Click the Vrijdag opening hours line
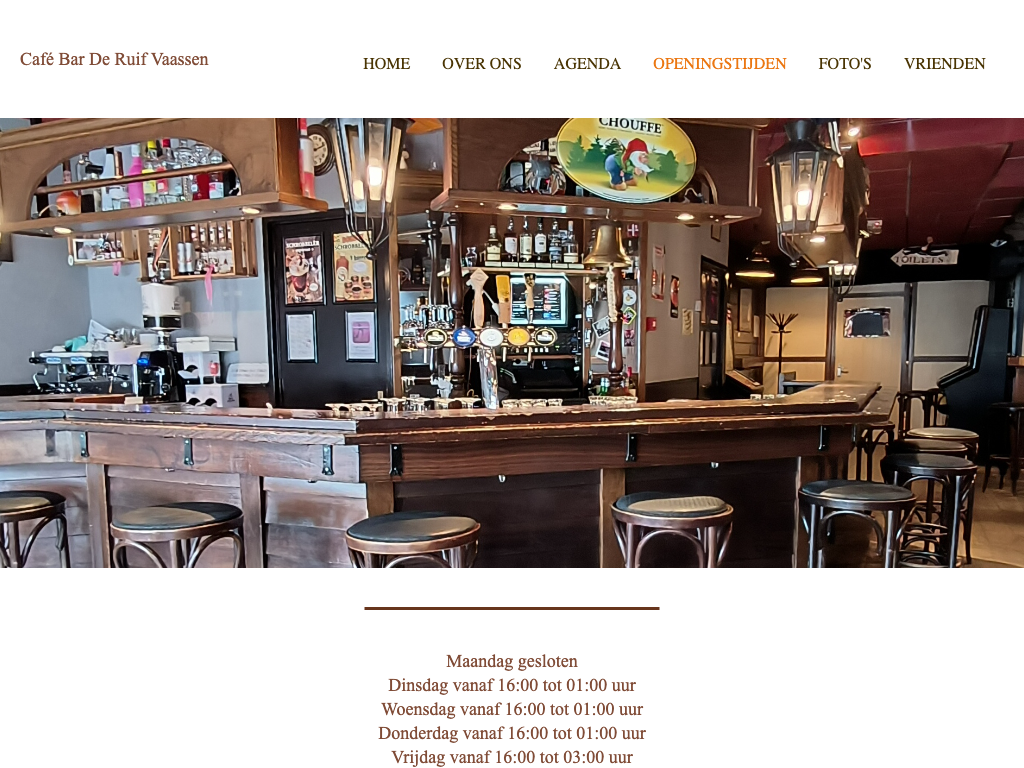Screen dimensions: 1024x768 coord(512,758)
